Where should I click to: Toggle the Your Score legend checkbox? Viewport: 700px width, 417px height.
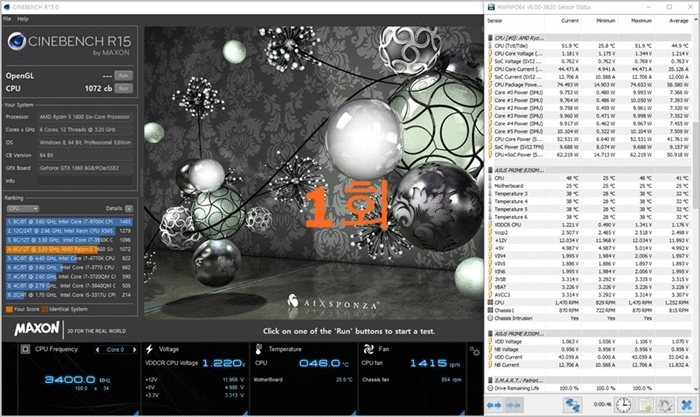[x=9, y=309]
